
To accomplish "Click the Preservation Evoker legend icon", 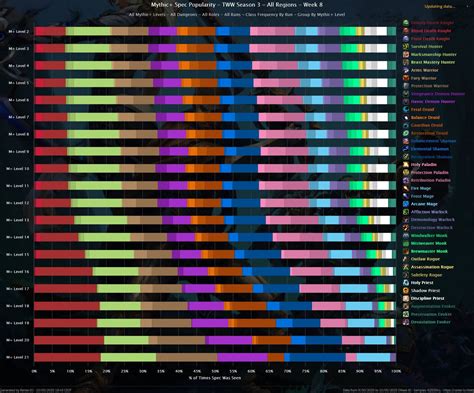I will 406,314.
